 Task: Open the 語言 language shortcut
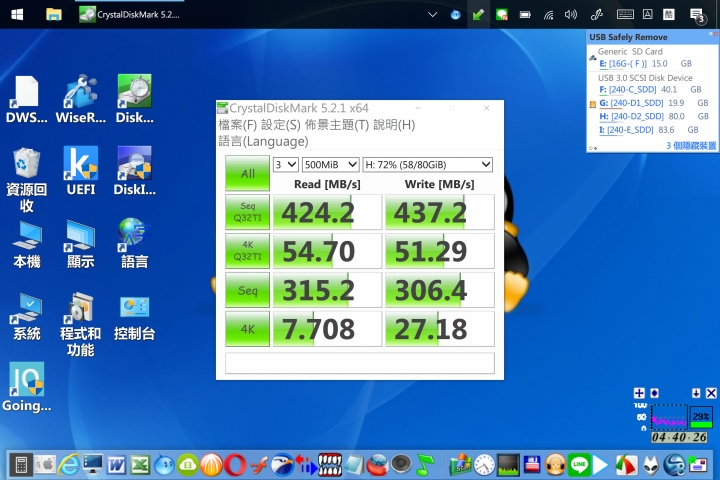pos(135,243)
